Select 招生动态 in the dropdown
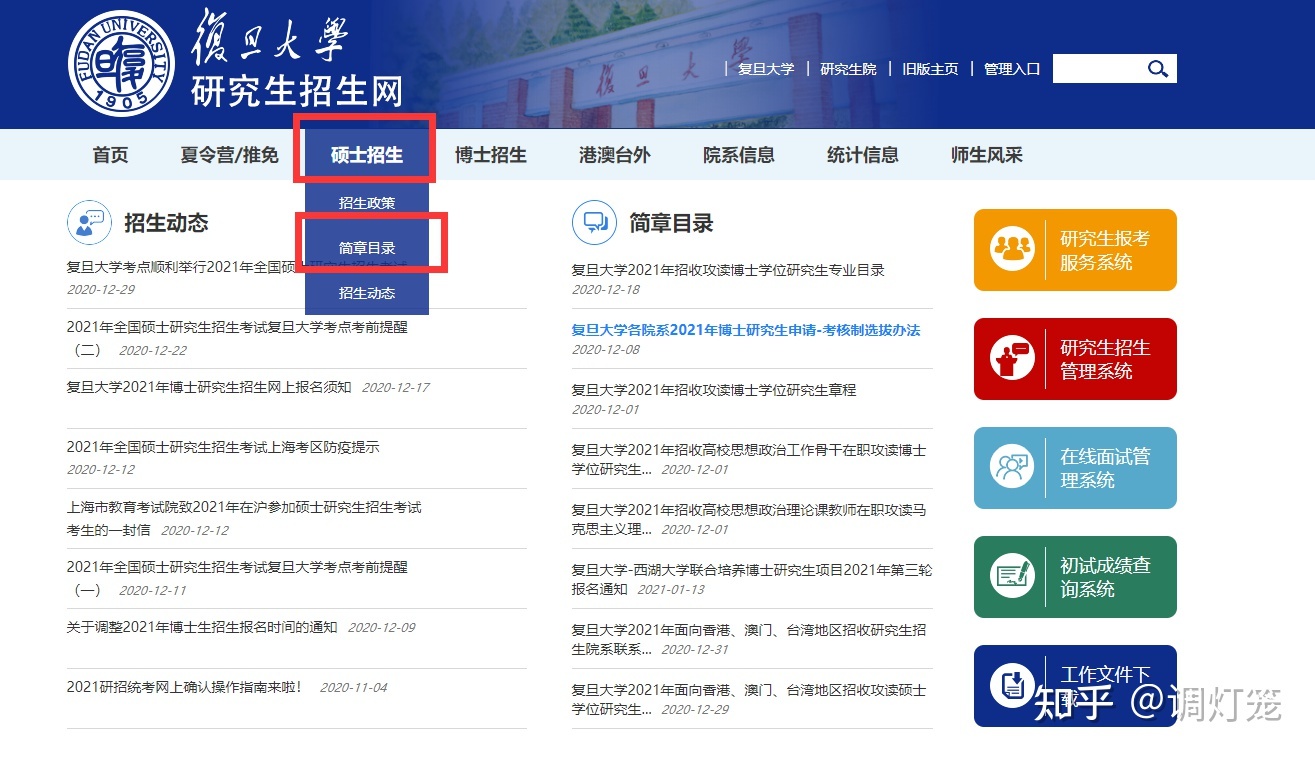Viewport: 1315px width, 759px height. [367, 293]
